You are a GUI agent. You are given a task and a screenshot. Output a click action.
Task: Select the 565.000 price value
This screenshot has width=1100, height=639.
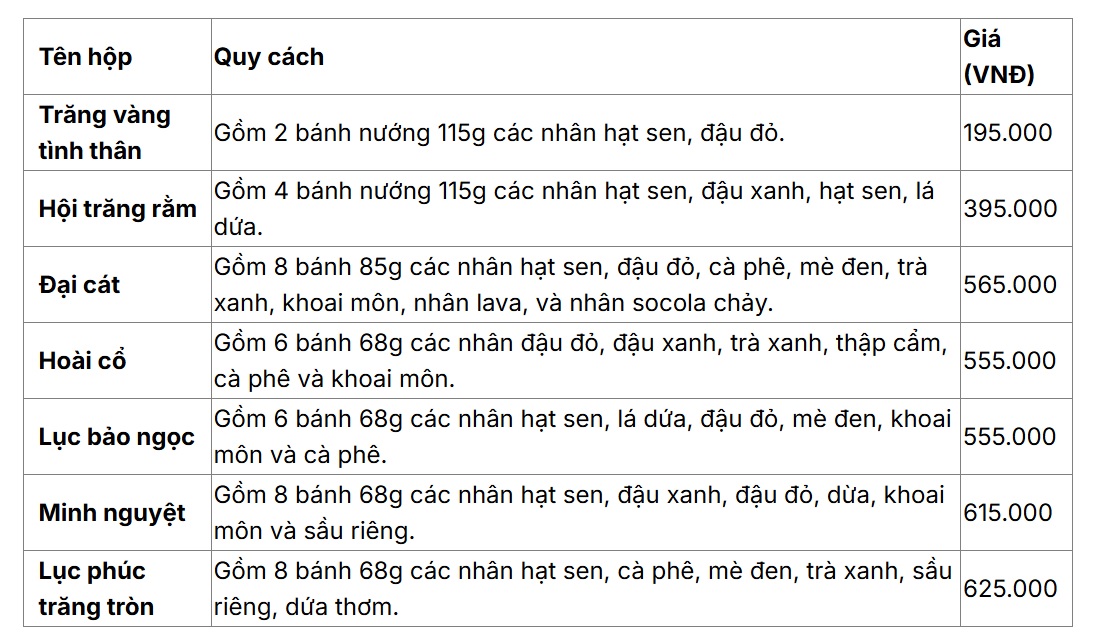click(x=1010, y=285)
